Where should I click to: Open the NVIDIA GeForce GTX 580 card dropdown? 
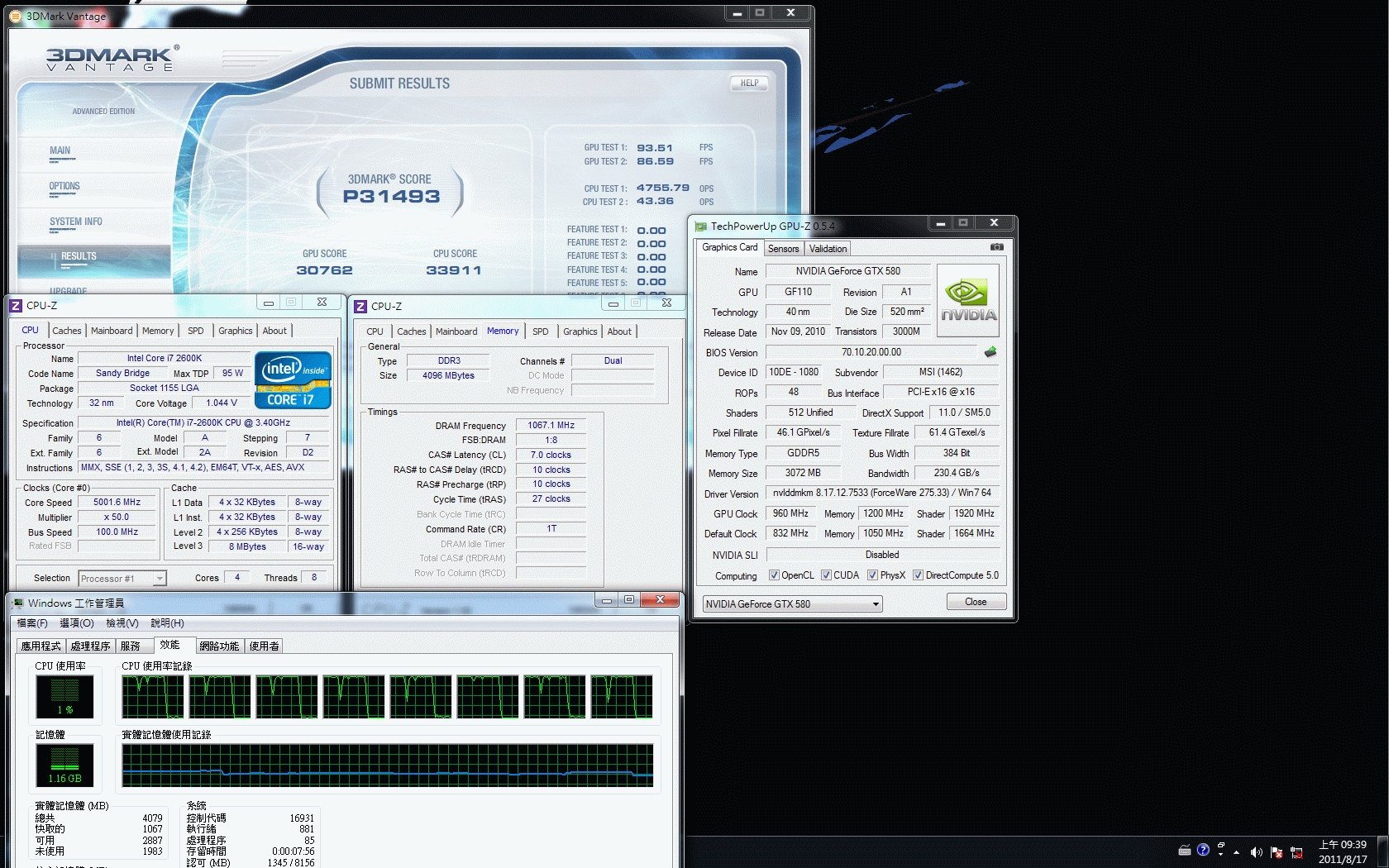click(792, 604)
